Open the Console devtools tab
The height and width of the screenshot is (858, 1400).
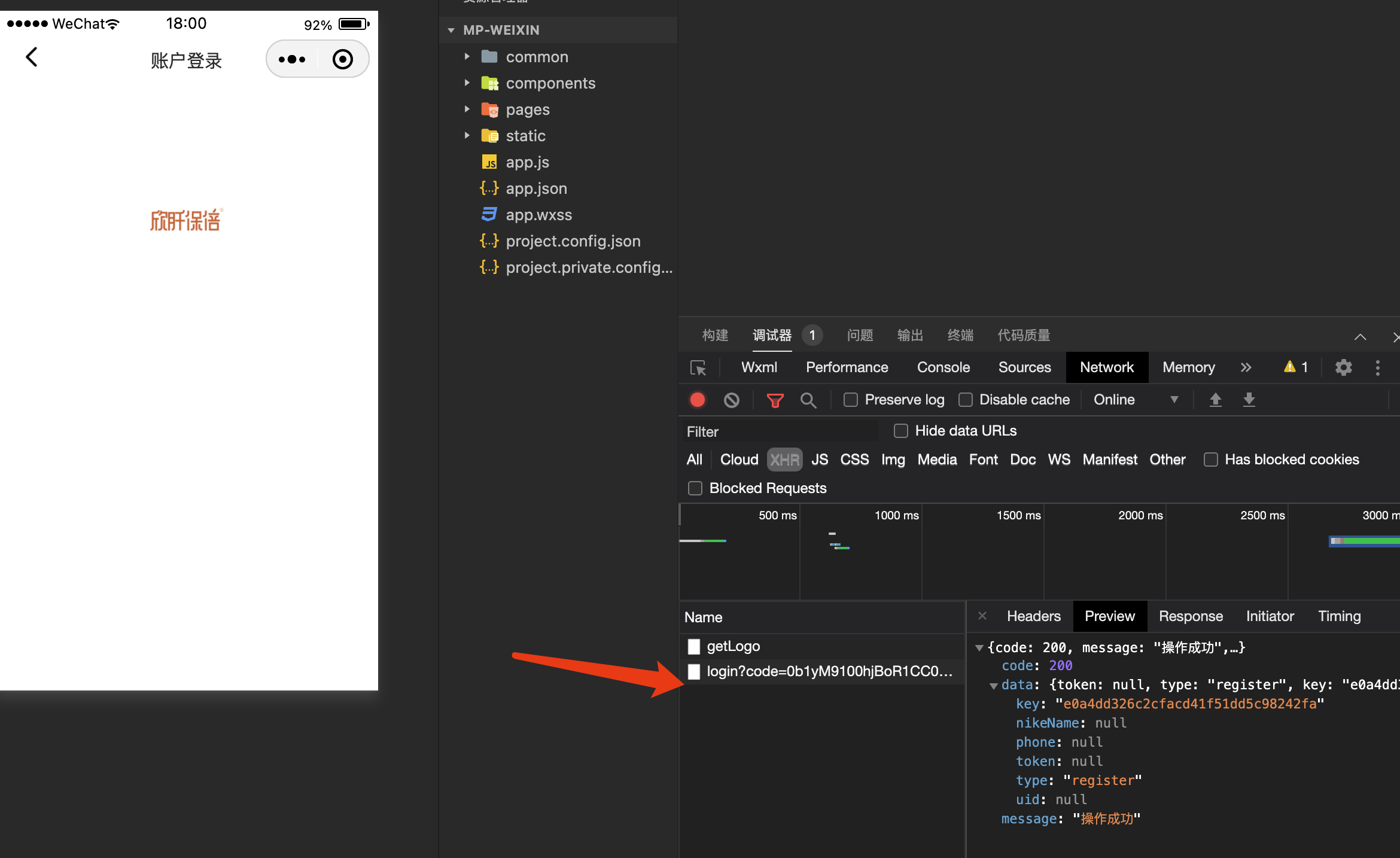click(x=943, y=367)
